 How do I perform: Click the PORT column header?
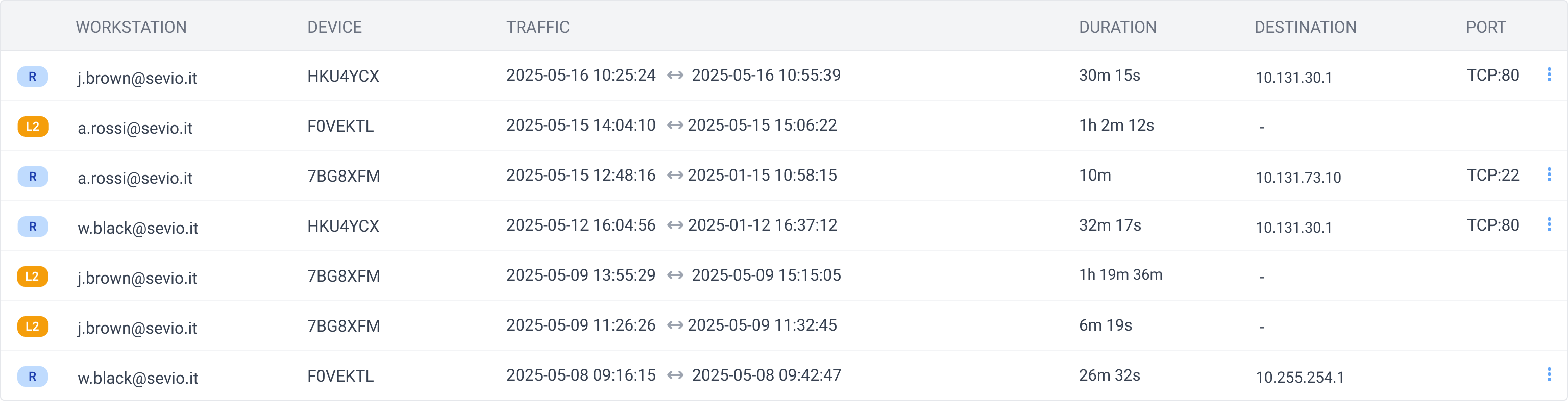[1486, 28]
